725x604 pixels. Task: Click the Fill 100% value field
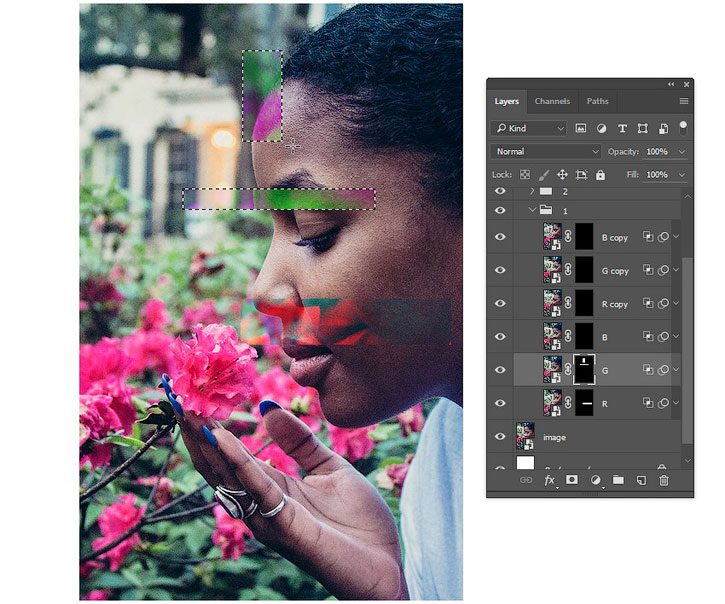pyautogui.click(x=657, y=175)
